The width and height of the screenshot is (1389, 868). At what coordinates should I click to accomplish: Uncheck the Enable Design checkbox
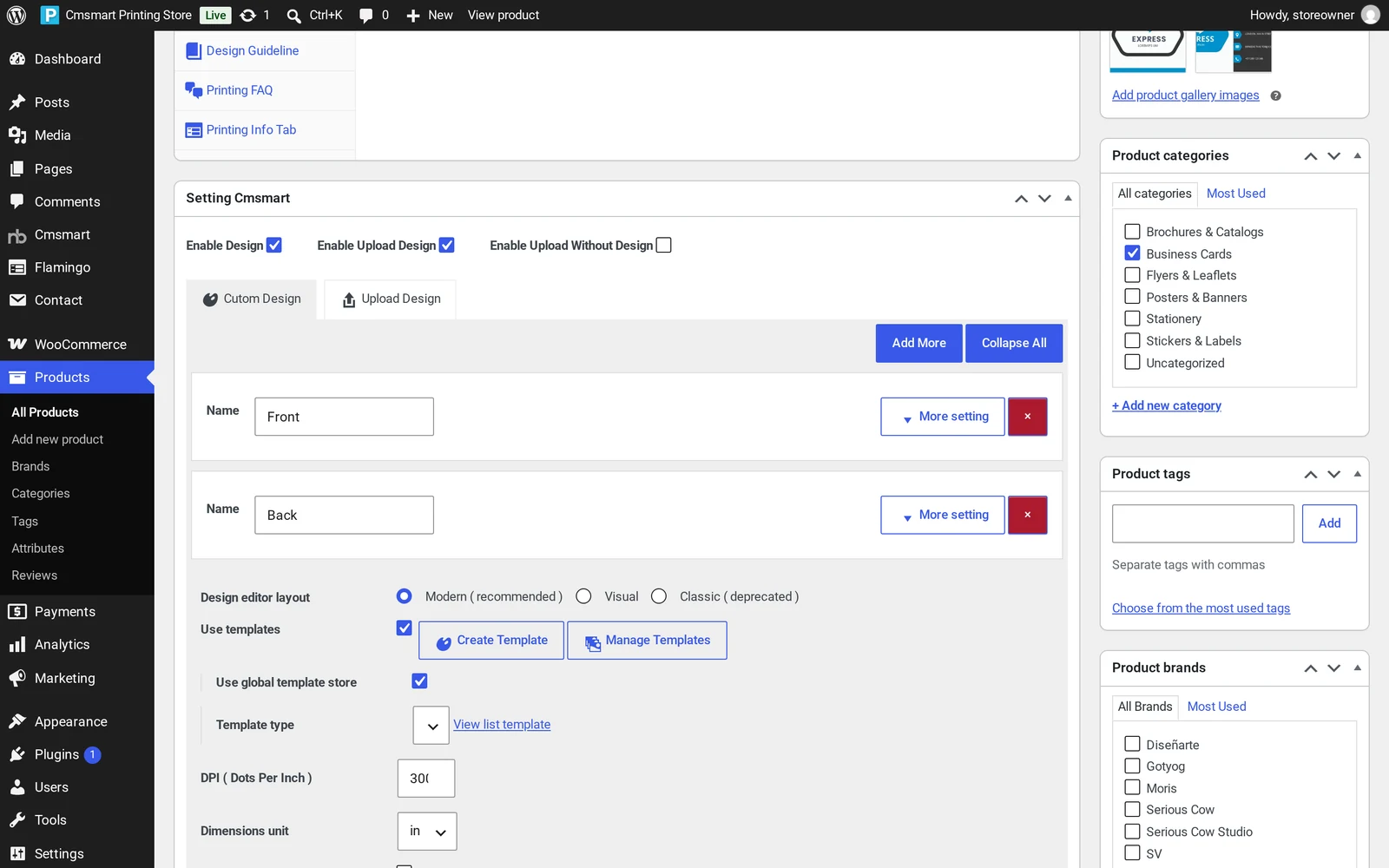(x=274, y=245)
